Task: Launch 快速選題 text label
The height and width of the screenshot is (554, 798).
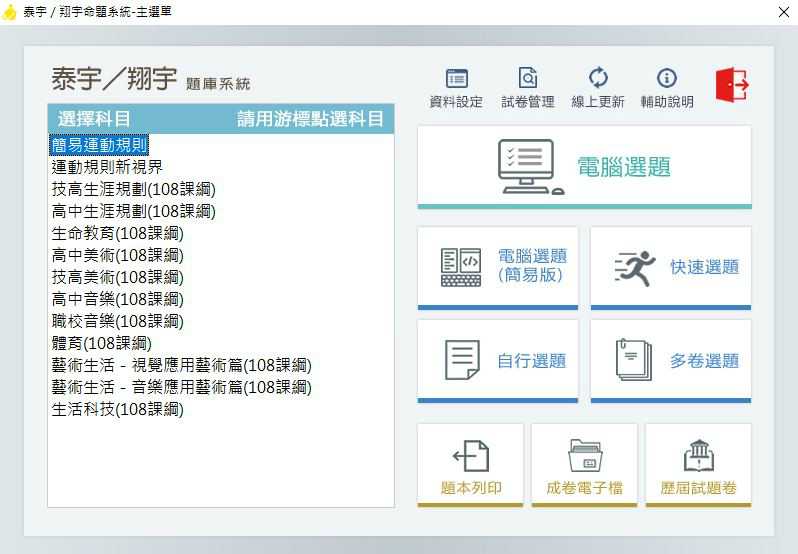Action: 704,267
